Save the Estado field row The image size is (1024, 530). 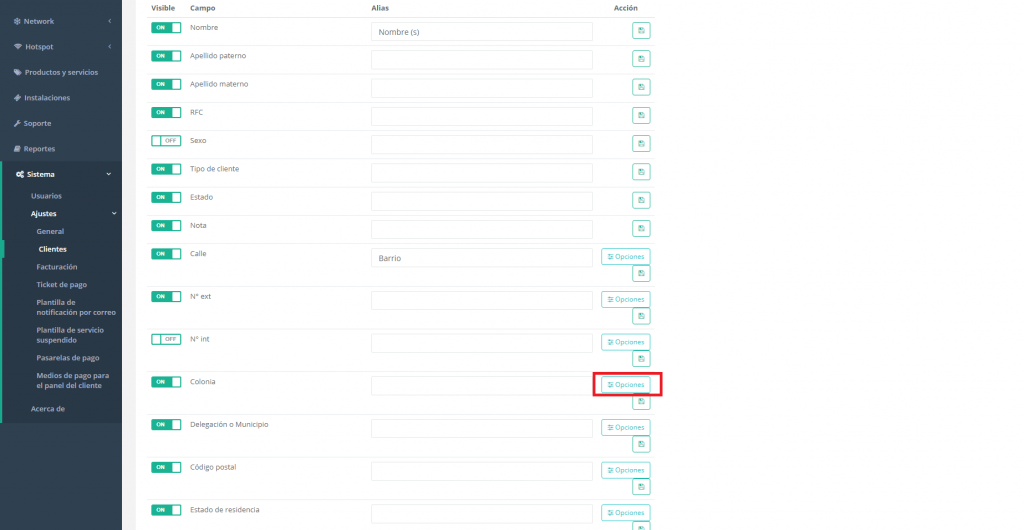641,200
